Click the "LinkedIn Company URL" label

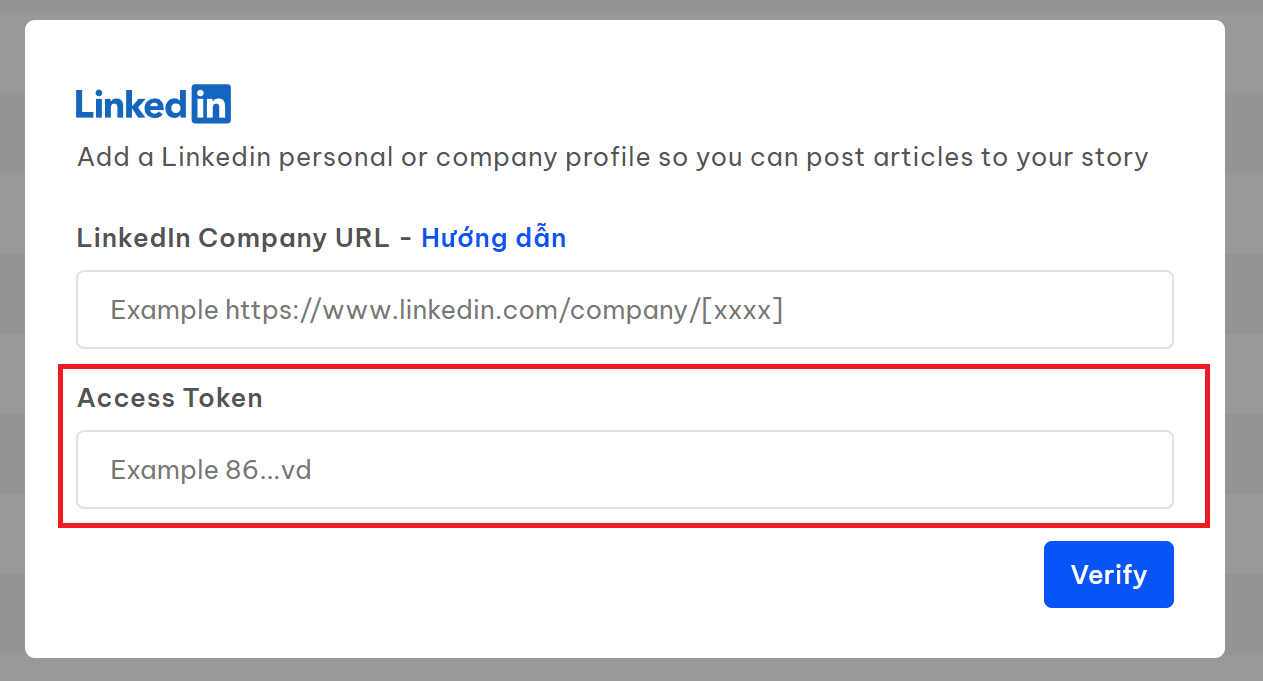(233, 238)
